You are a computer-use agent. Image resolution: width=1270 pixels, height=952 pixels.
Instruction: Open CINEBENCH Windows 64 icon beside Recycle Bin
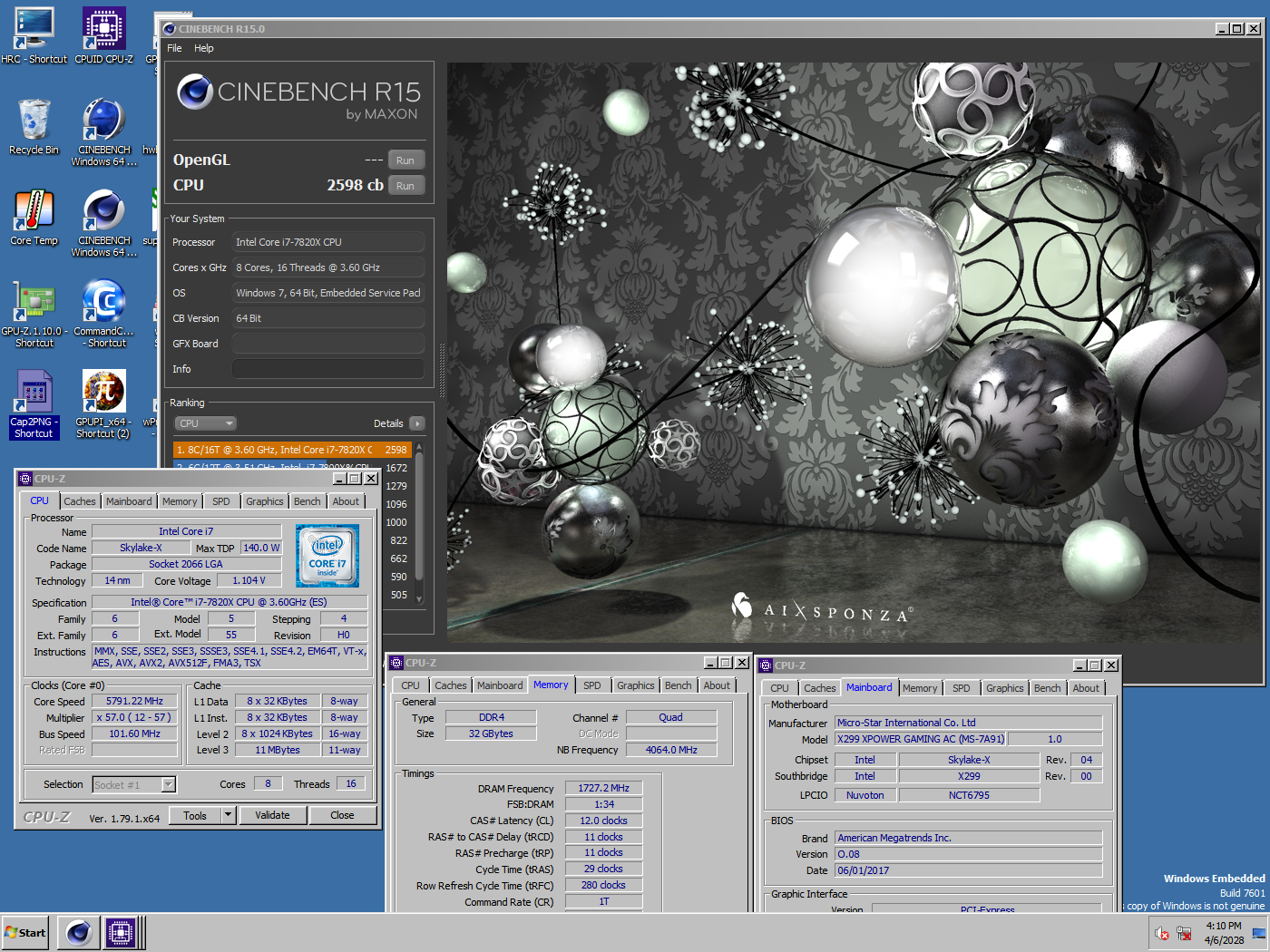pos(103,132)
